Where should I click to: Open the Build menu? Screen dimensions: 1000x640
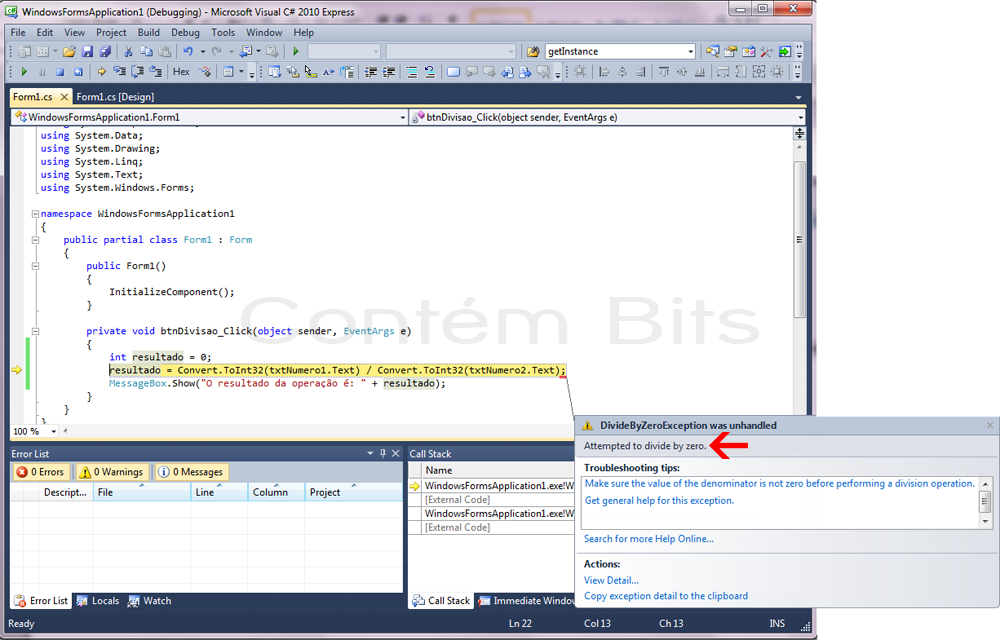point(149,33)
